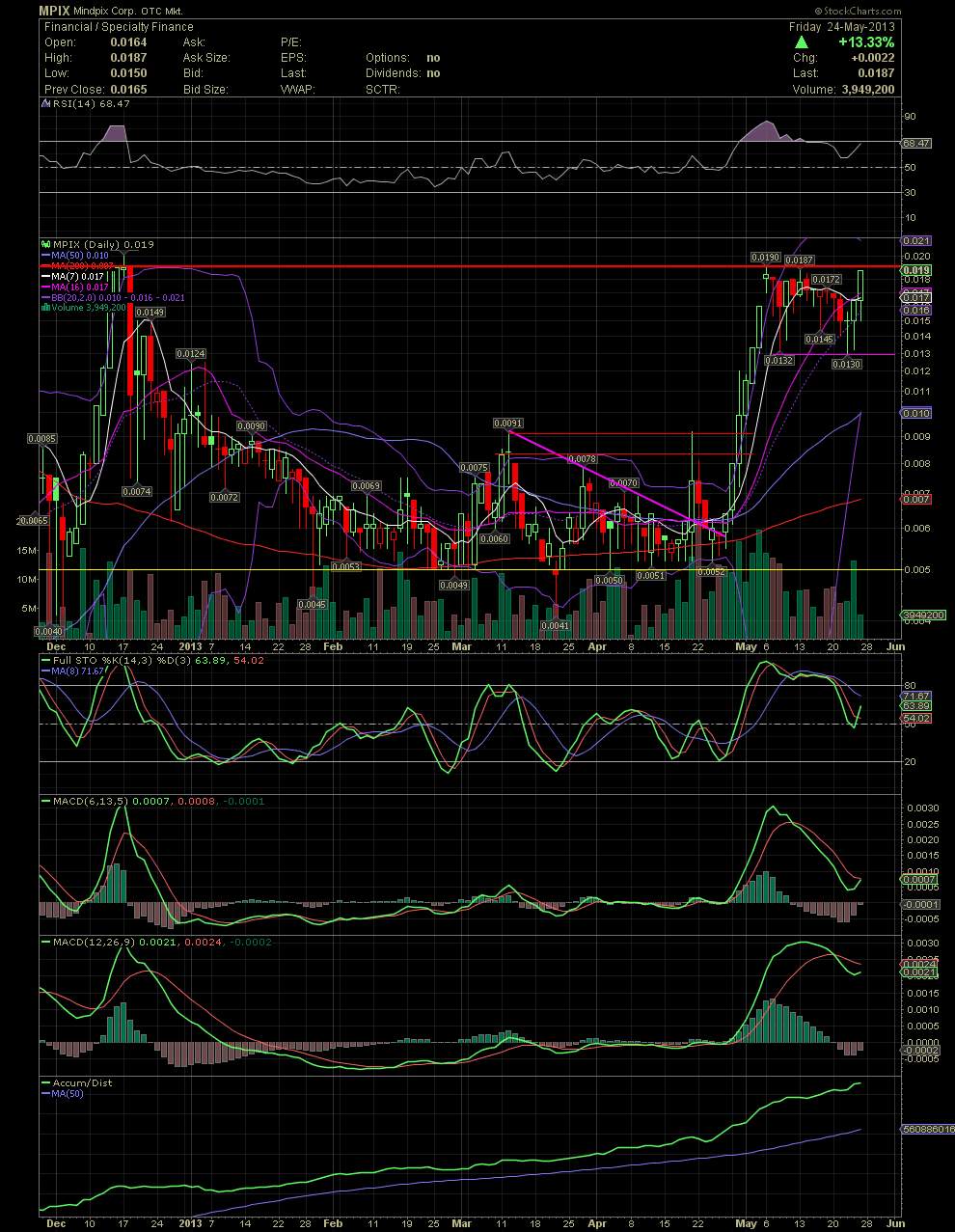Click the +13.33% percent change value
Viewport: 955px width, 1232px height.
pyautogui.click(x=866, y=42)
